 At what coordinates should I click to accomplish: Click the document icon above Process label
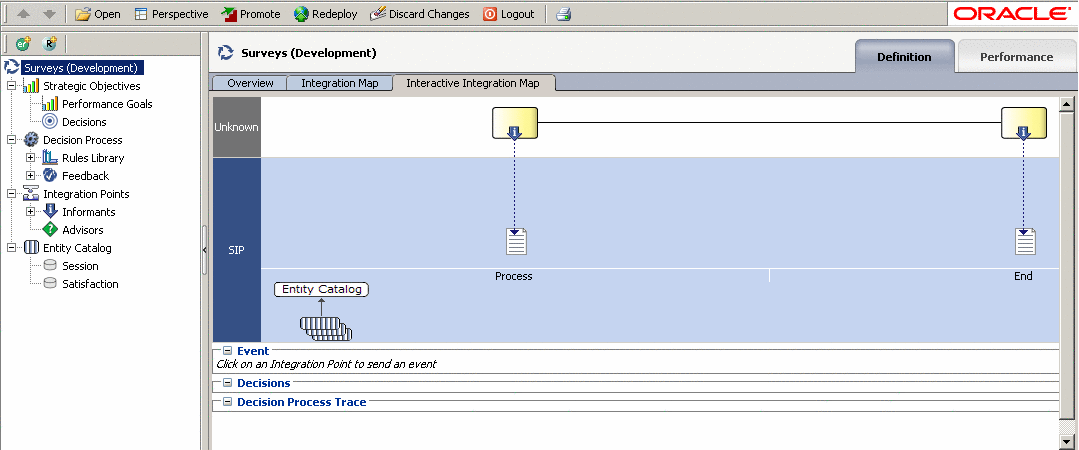[516, 242]
